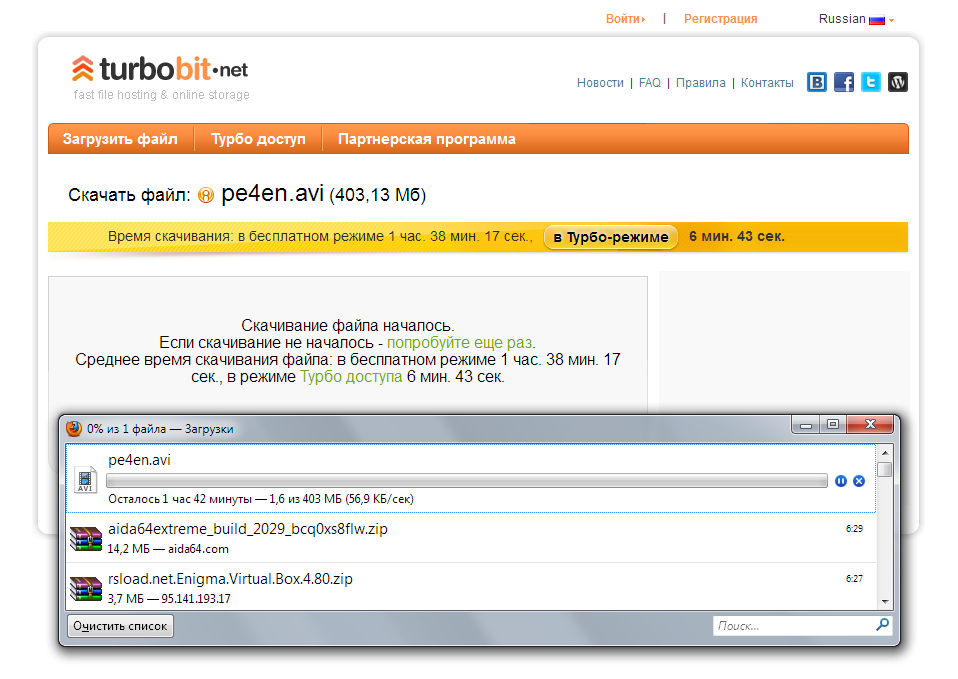Click the попробуйте еще раз link
Viewport: 958px width, 679px height.
pos(461,342)
